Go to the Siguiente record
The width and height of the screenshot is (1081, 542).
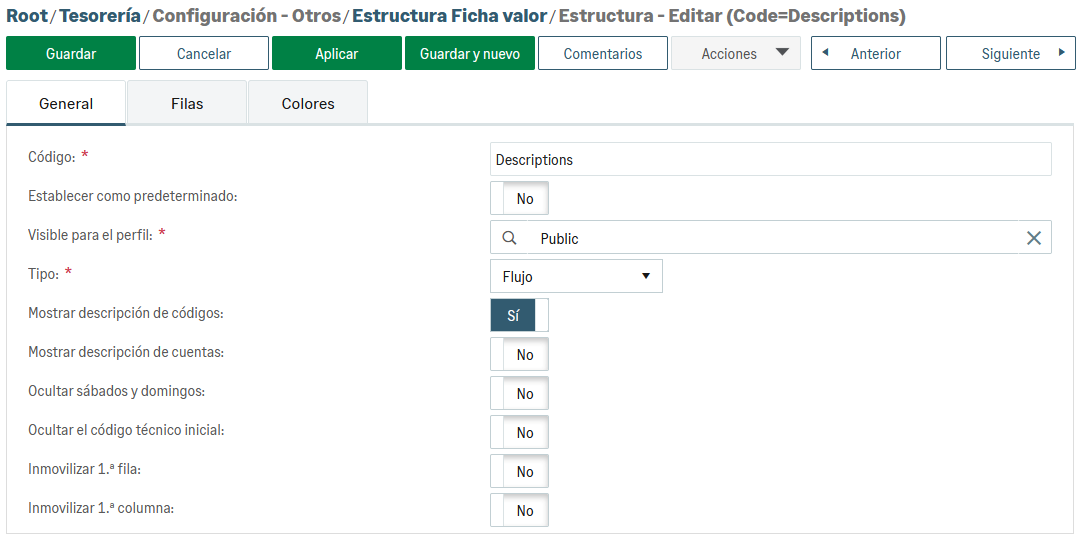1010,54
